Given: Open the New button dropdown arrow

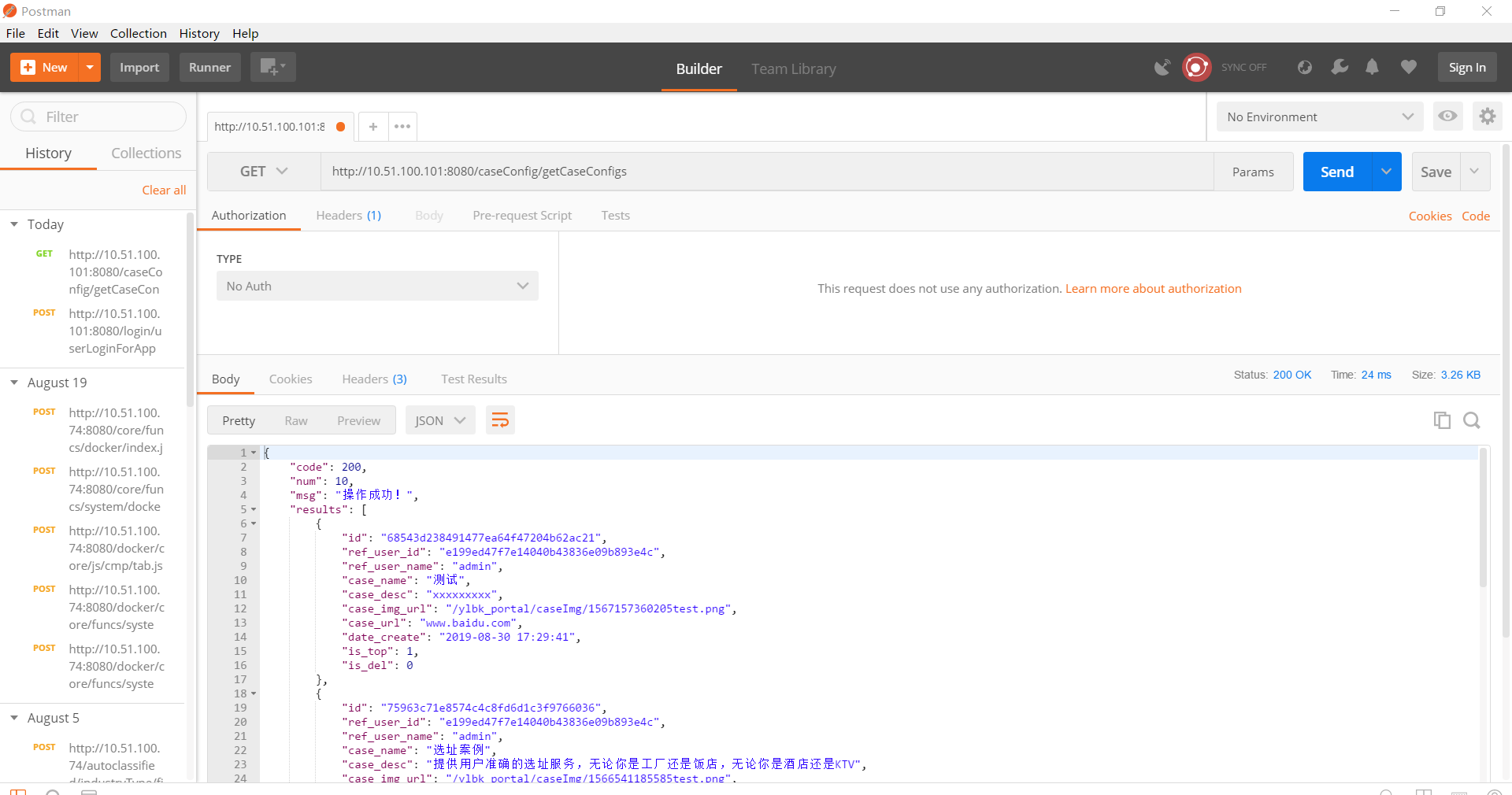Looking at the screenshot, I should (x=90, y=68).
